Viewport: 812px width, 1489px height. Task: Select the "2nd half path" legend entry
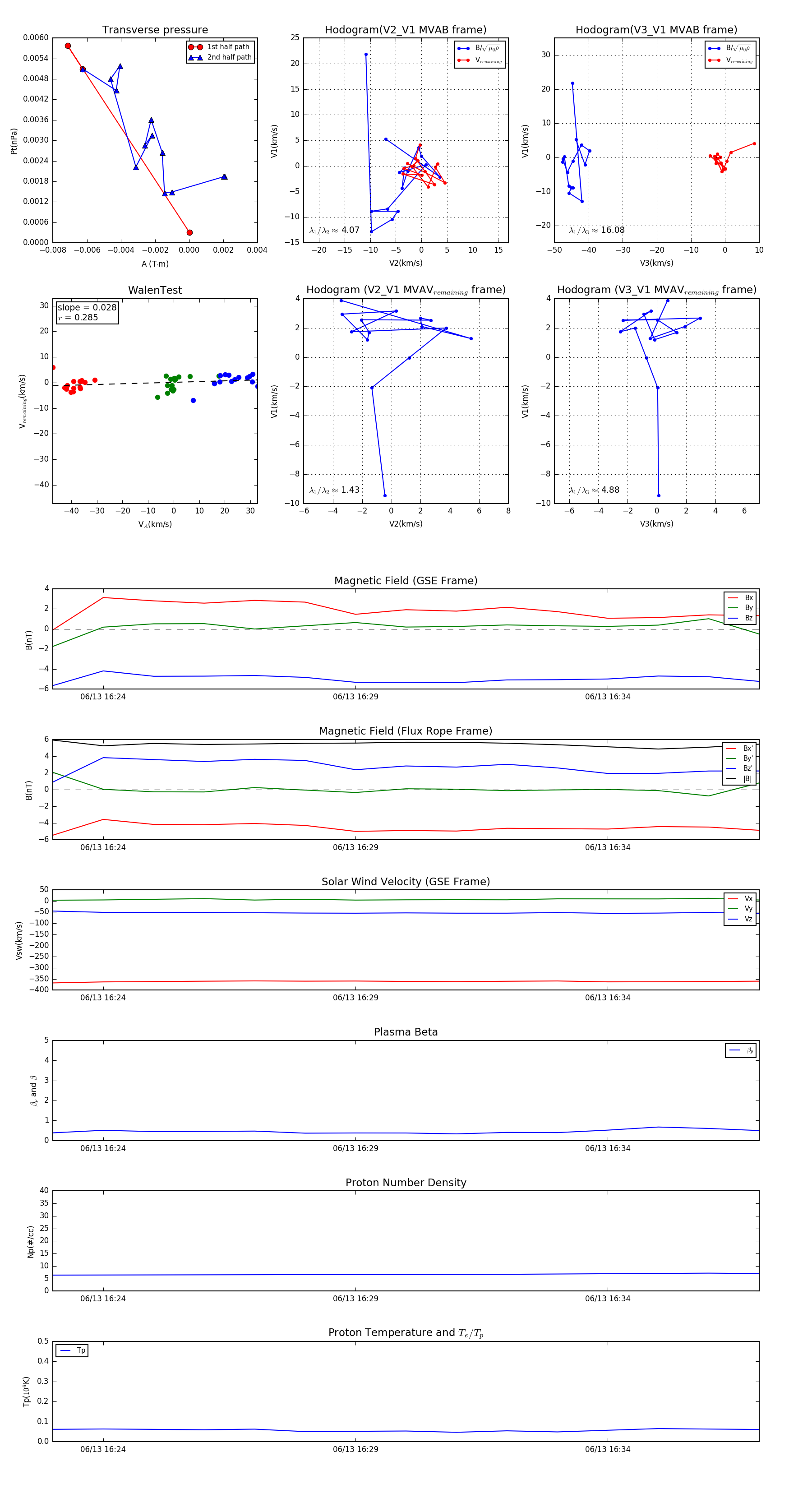[220, 57]
